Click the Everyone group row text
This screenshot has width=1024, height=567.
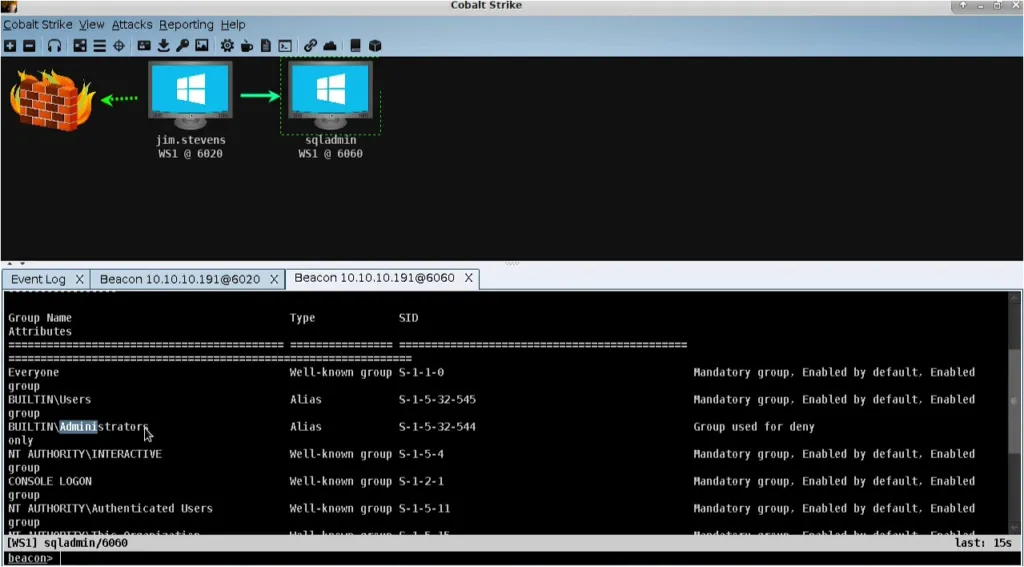point(33,372)
